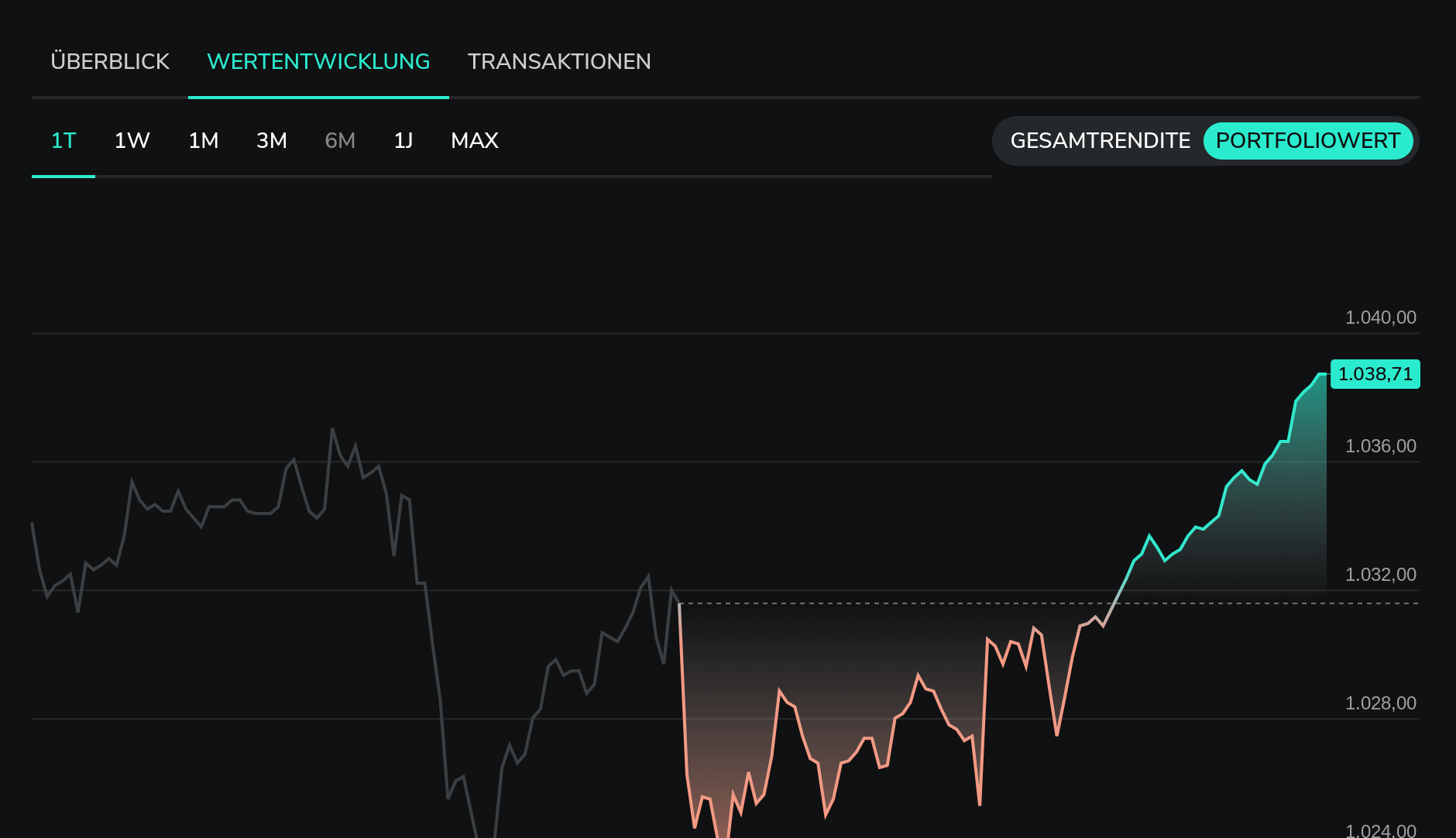Open the ÜBERBLICK tab

pyautogui.click(x=110, y=62)
